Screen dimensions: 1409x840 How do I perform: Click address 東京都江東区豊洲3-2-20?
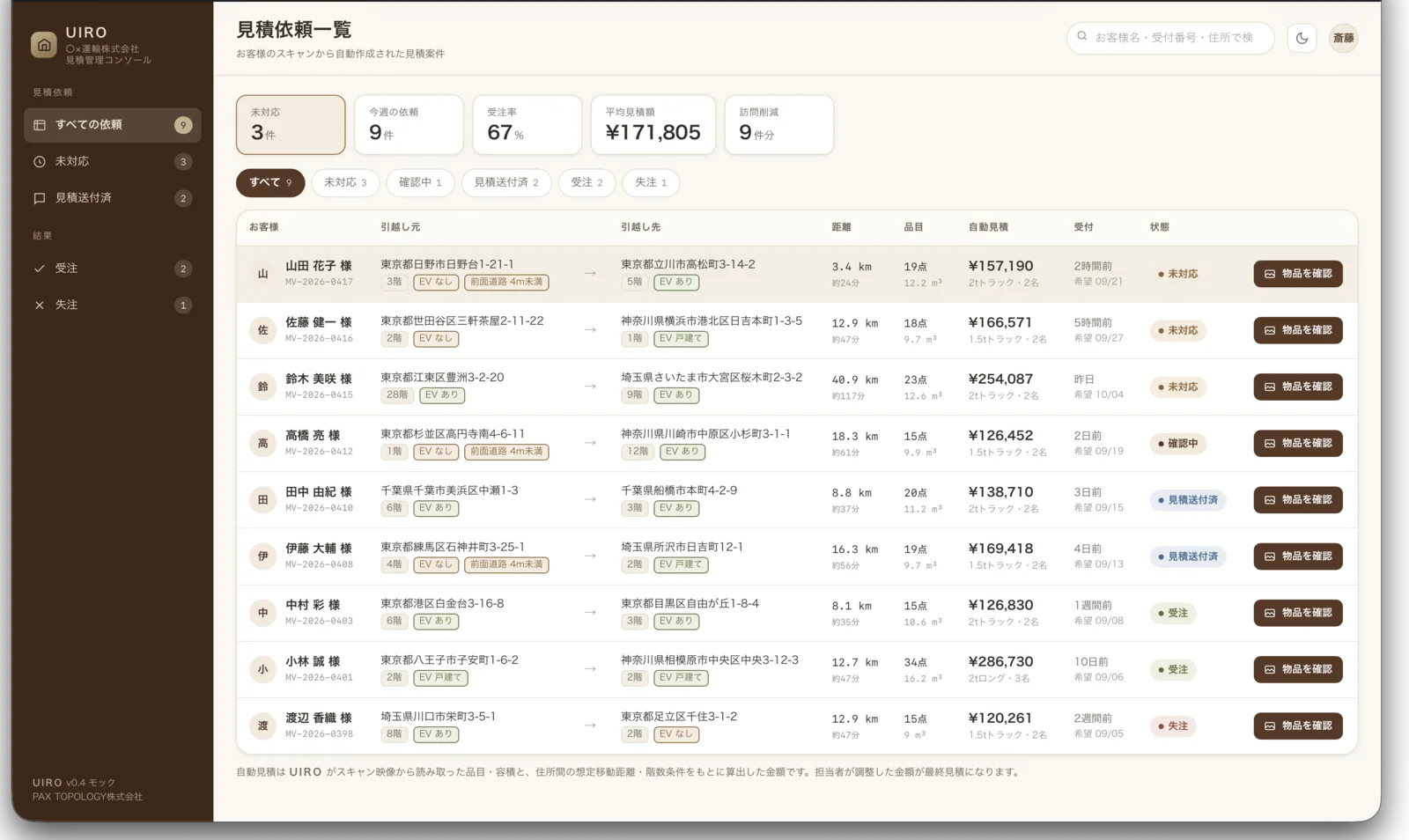click(442, 378)
